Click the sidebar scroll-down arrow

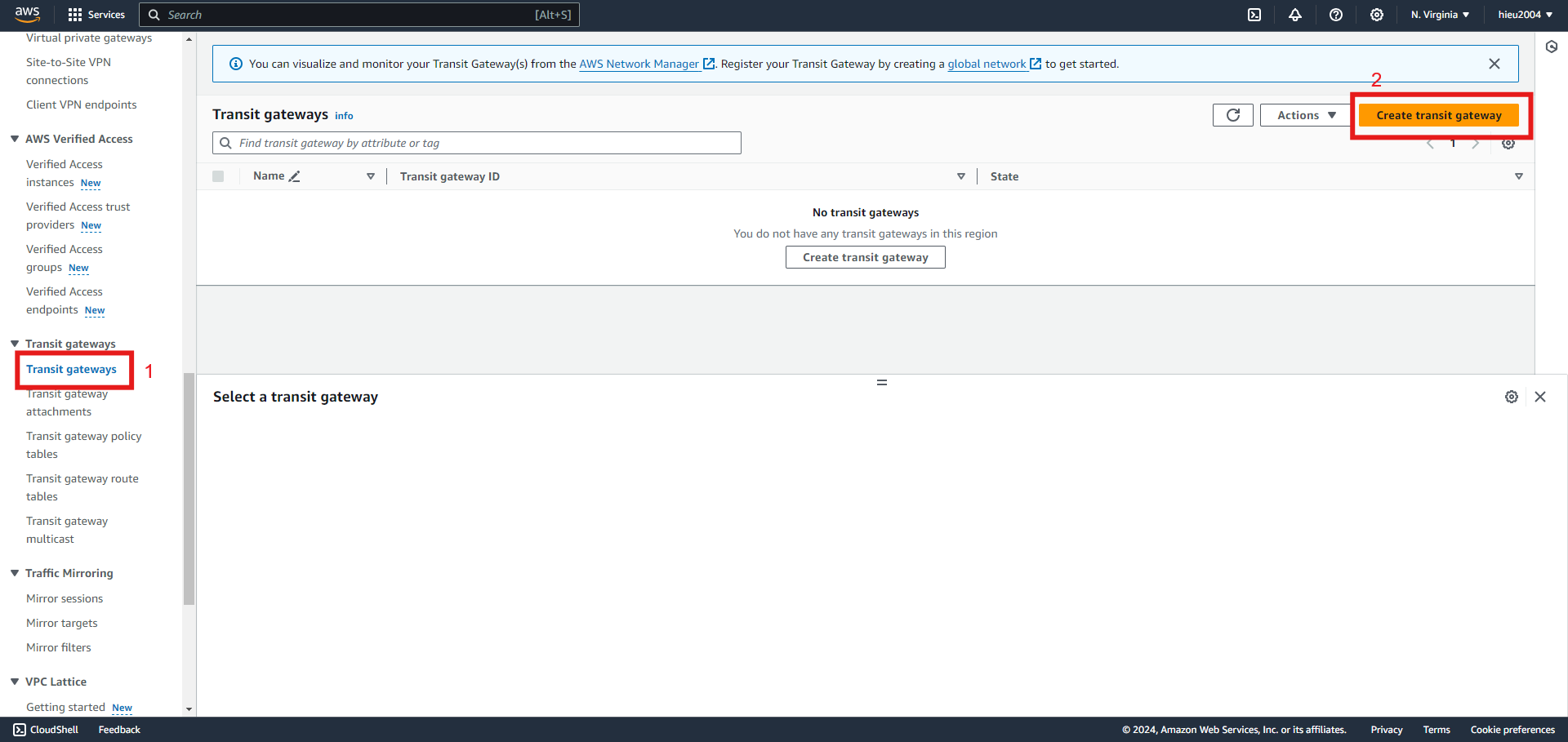click(x=189, y=709)
